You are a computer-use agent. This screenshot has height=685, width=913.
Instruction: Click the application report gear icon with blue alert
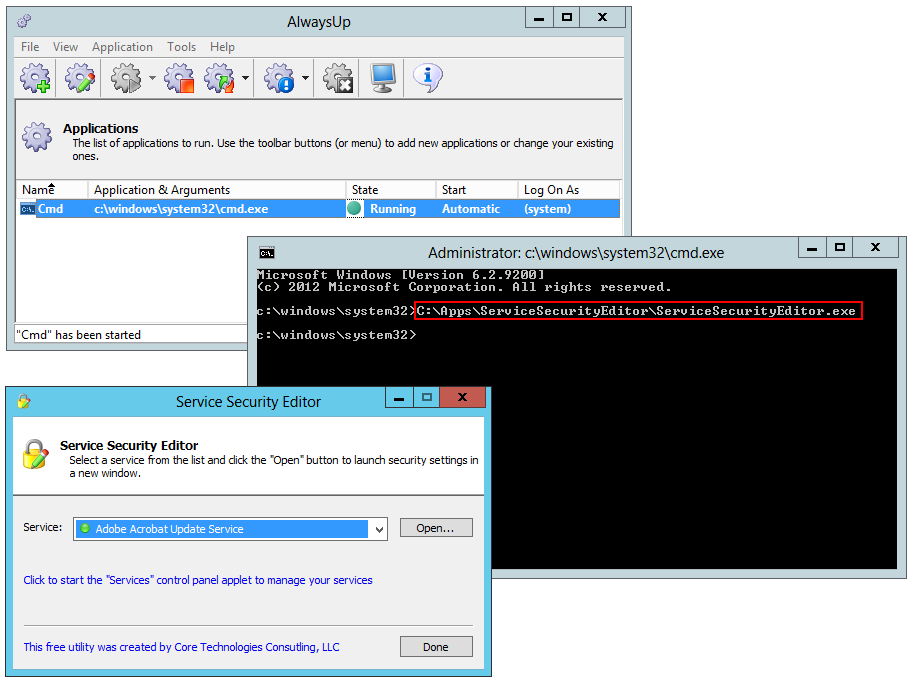tap(279, 78)
